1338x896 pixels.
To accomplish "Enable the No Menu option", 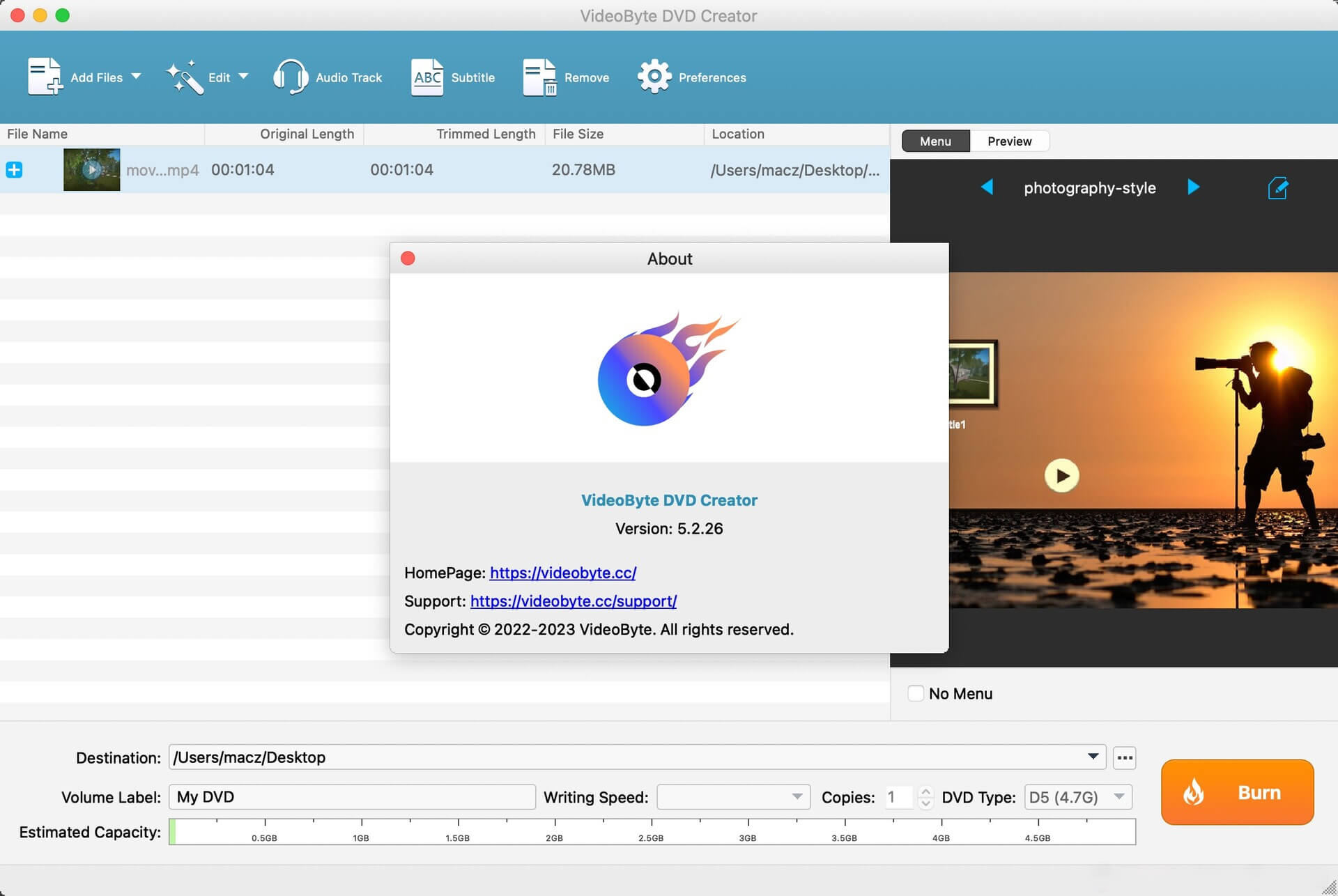I will [916, 693].
